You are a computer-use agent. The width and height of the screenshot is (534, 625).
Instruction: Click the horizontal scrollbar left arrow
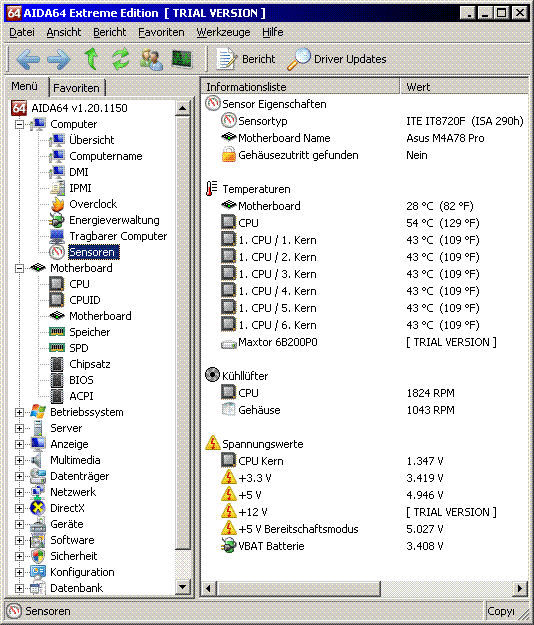point(208,588)
